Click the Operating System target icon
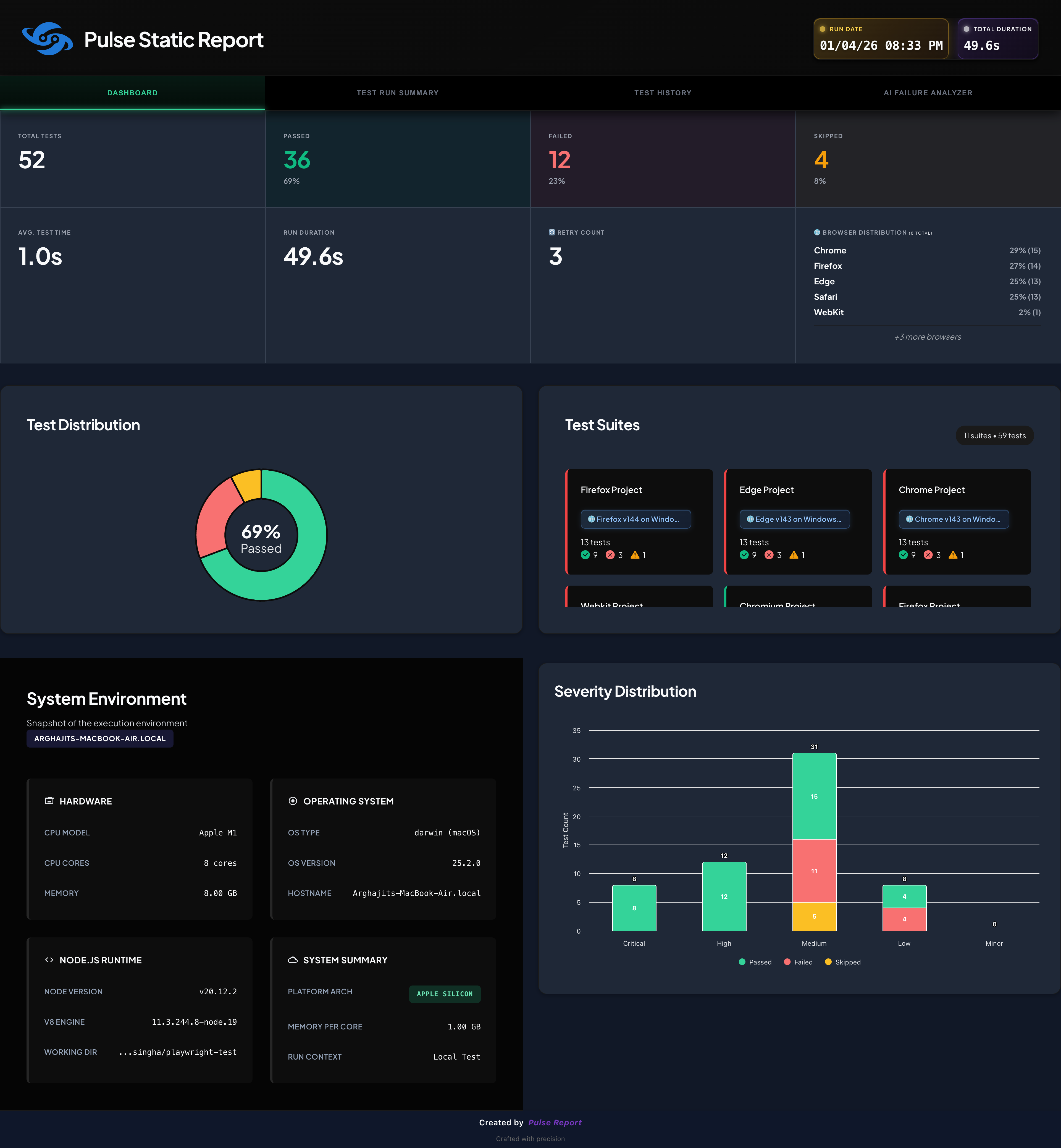Screen dimensions: 1061x1148 pos(293,801)
